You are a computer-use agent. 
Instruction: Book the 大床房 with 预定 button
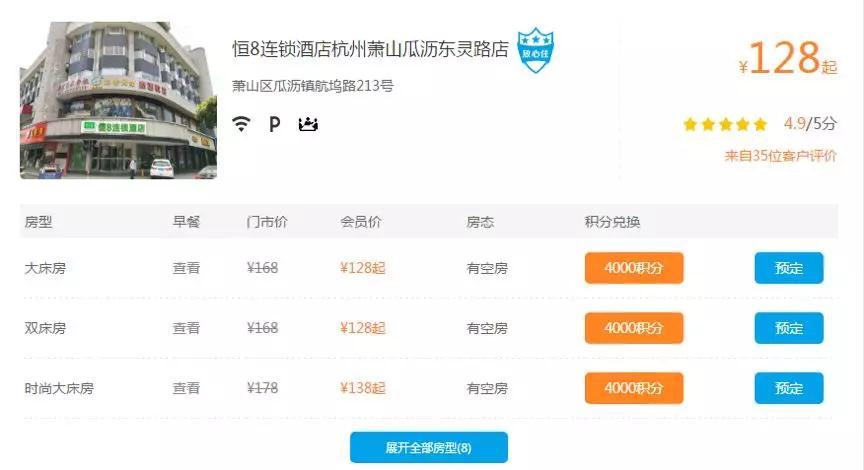tap(789, 268)
